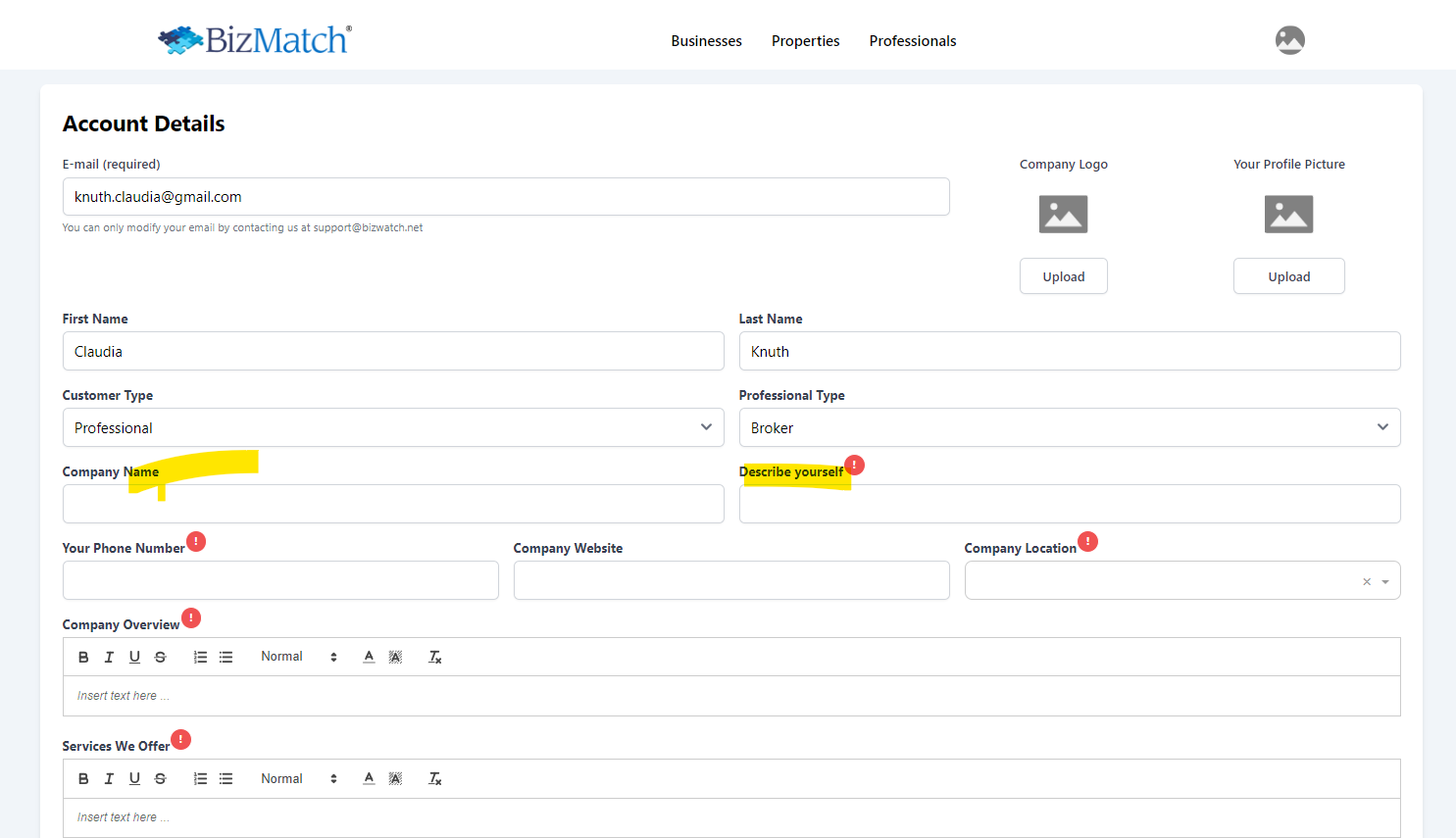
Task: Open user profile avatar menu
Action: 1289,40
